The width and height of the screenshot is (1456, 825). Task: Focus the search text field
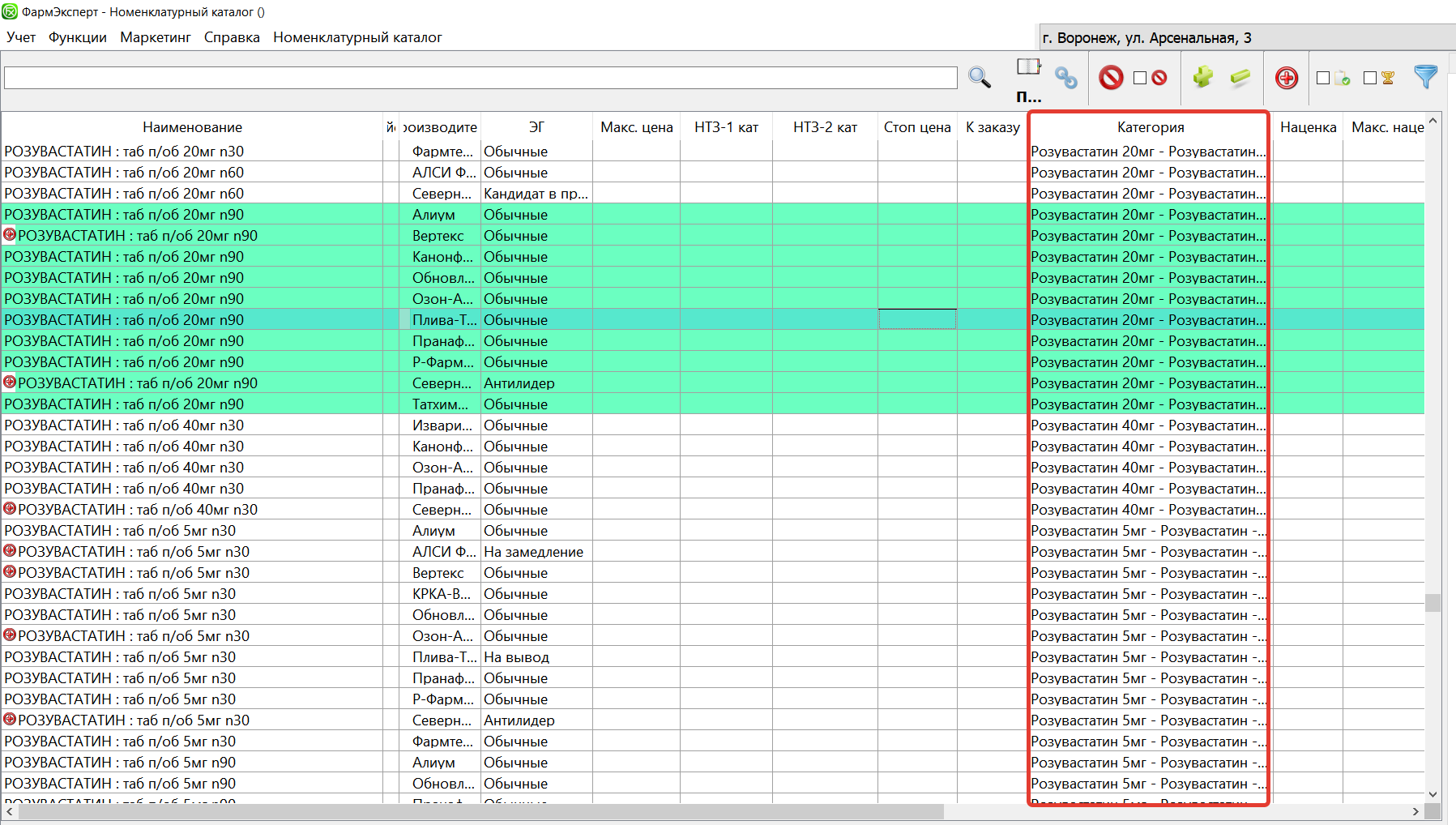(x=480, y=78)
